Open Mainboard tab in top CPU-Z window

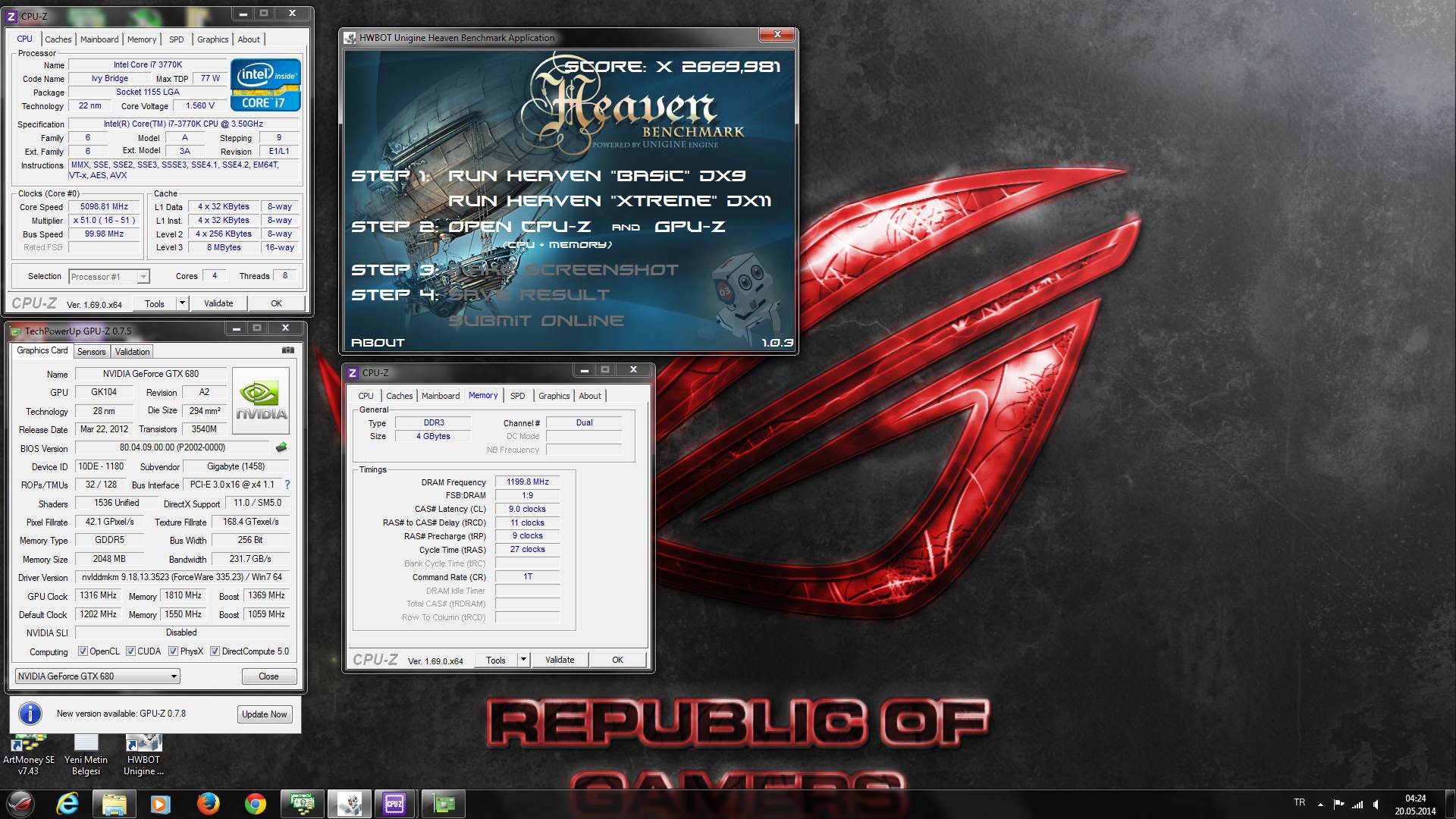(99, 39)
